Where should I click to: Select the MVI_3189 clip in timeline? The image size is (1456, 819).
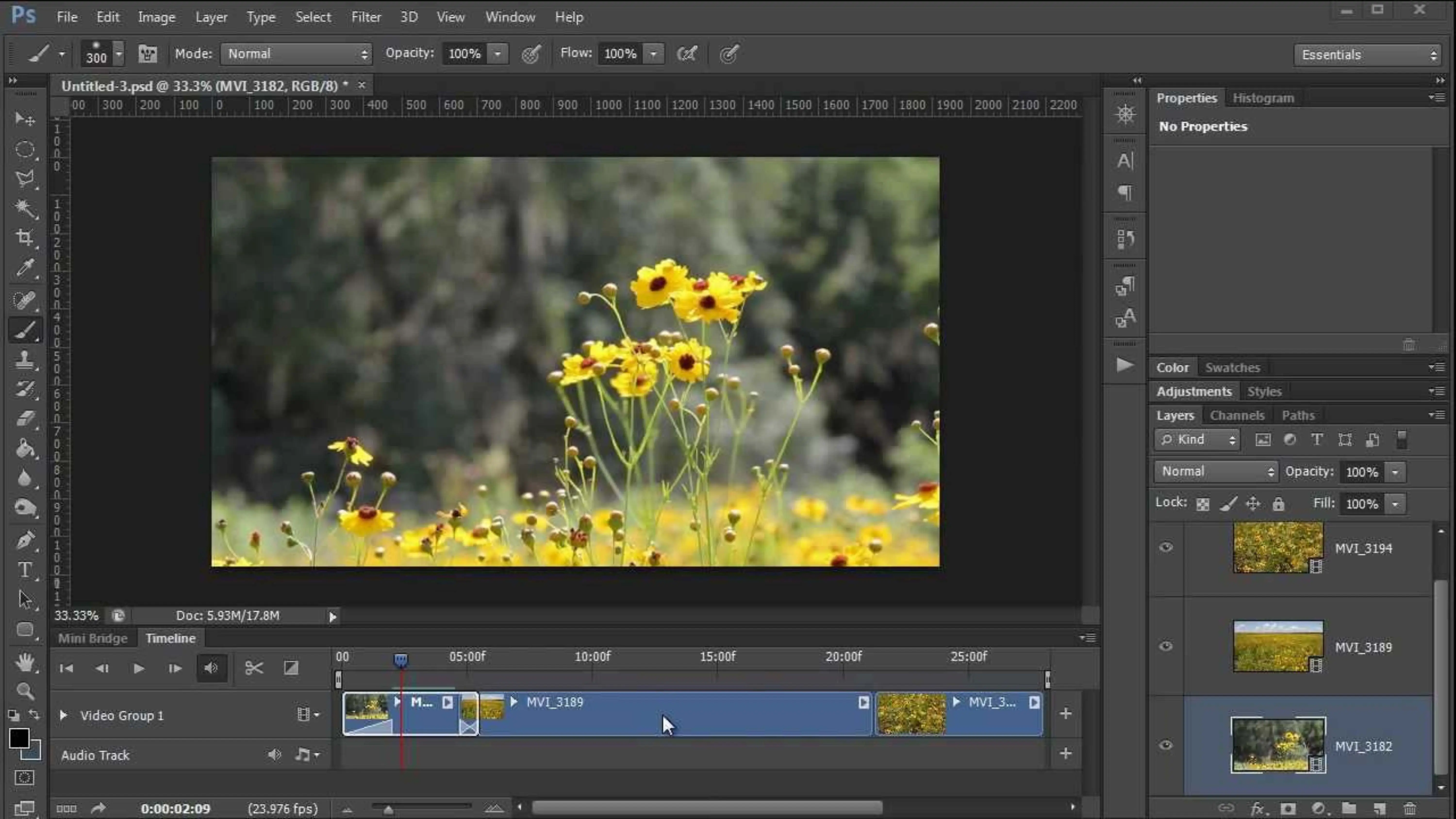click(x=675, y=714)
